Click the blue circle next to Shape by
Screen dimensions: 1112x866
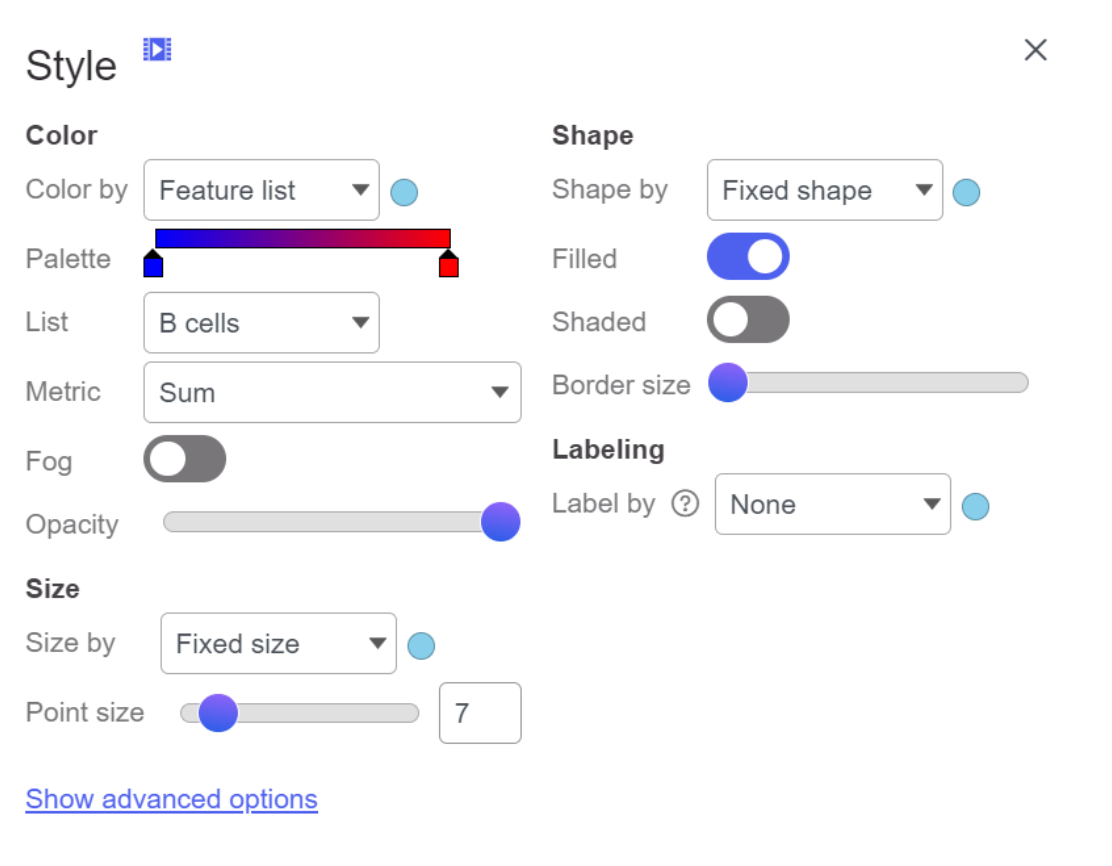point(966,192)
